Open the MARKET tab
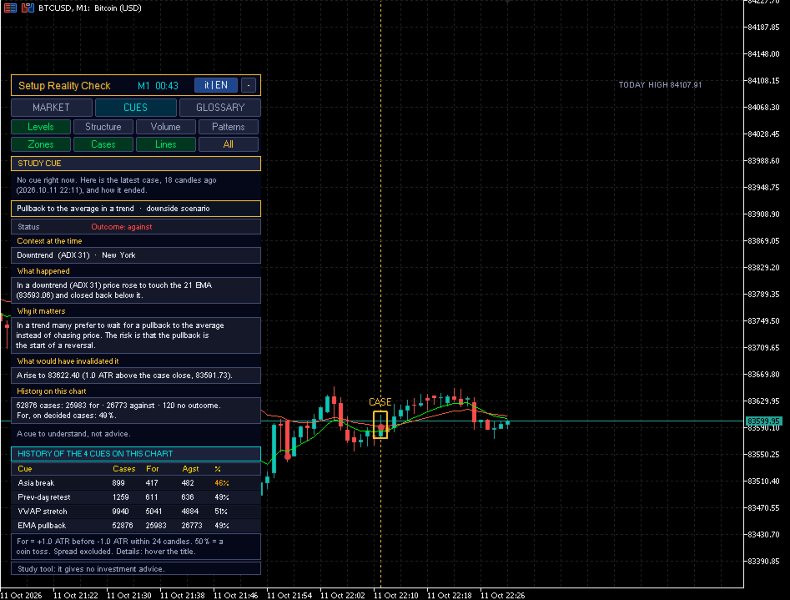790x600 pixels. 51,107
